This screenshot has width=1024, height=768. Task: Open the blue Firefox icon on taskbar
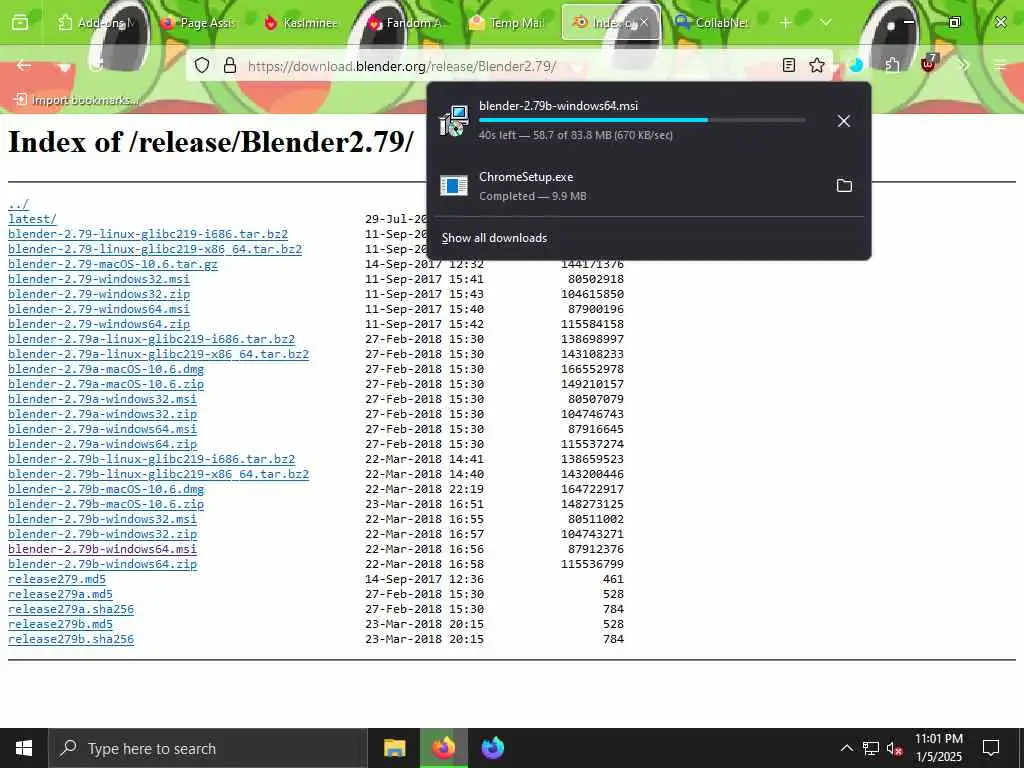coord(493,748)
